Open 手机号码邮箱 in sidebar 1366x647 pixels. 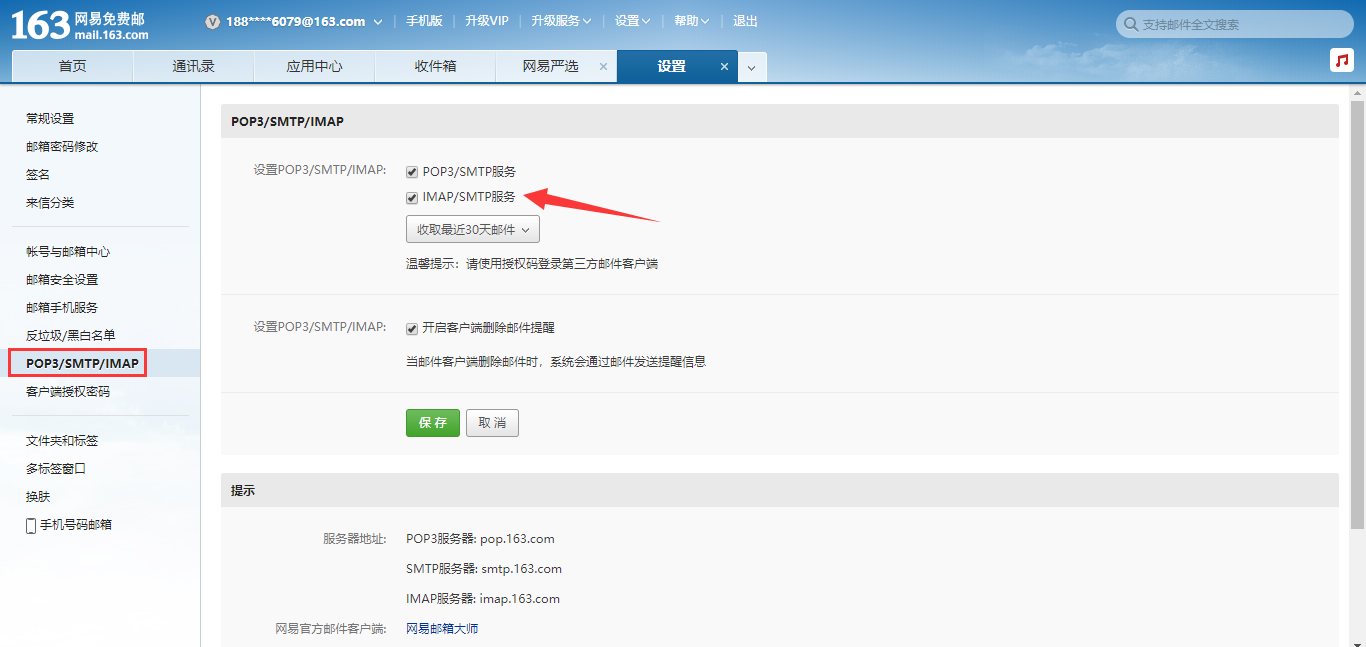tap(76, 525)
